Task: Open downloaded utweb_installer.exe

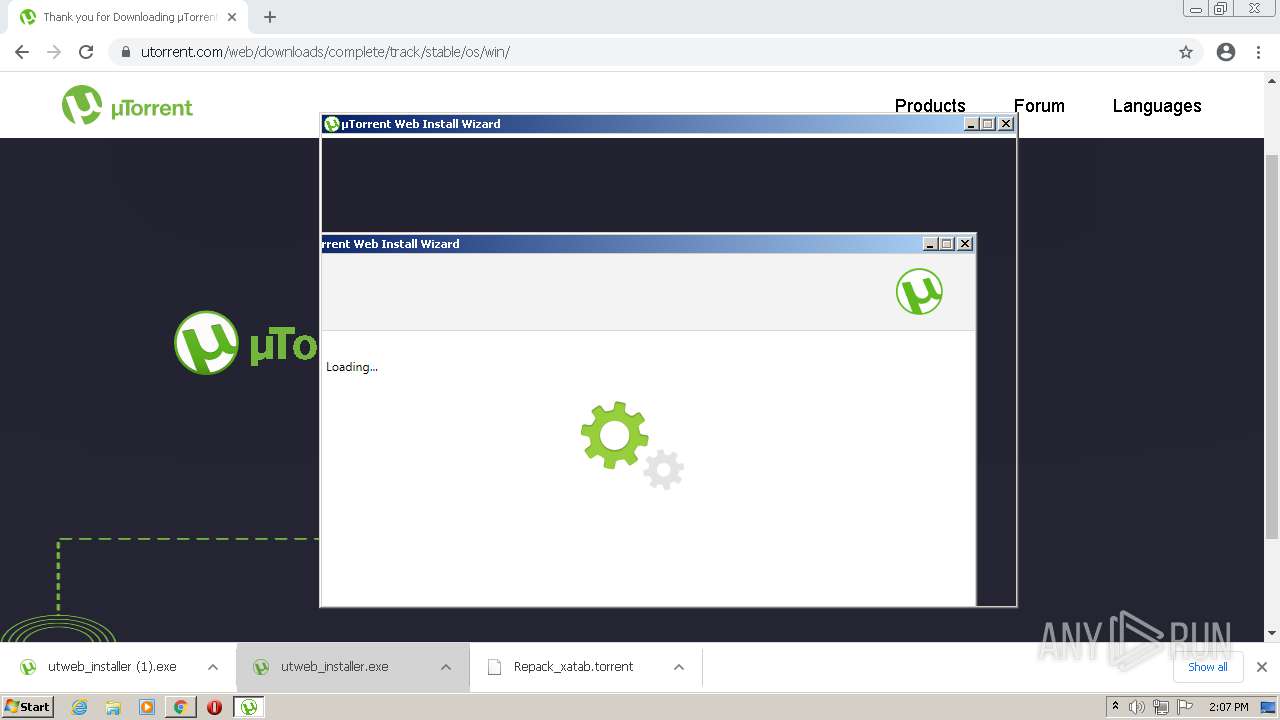Action: click(x=334, y=667)
